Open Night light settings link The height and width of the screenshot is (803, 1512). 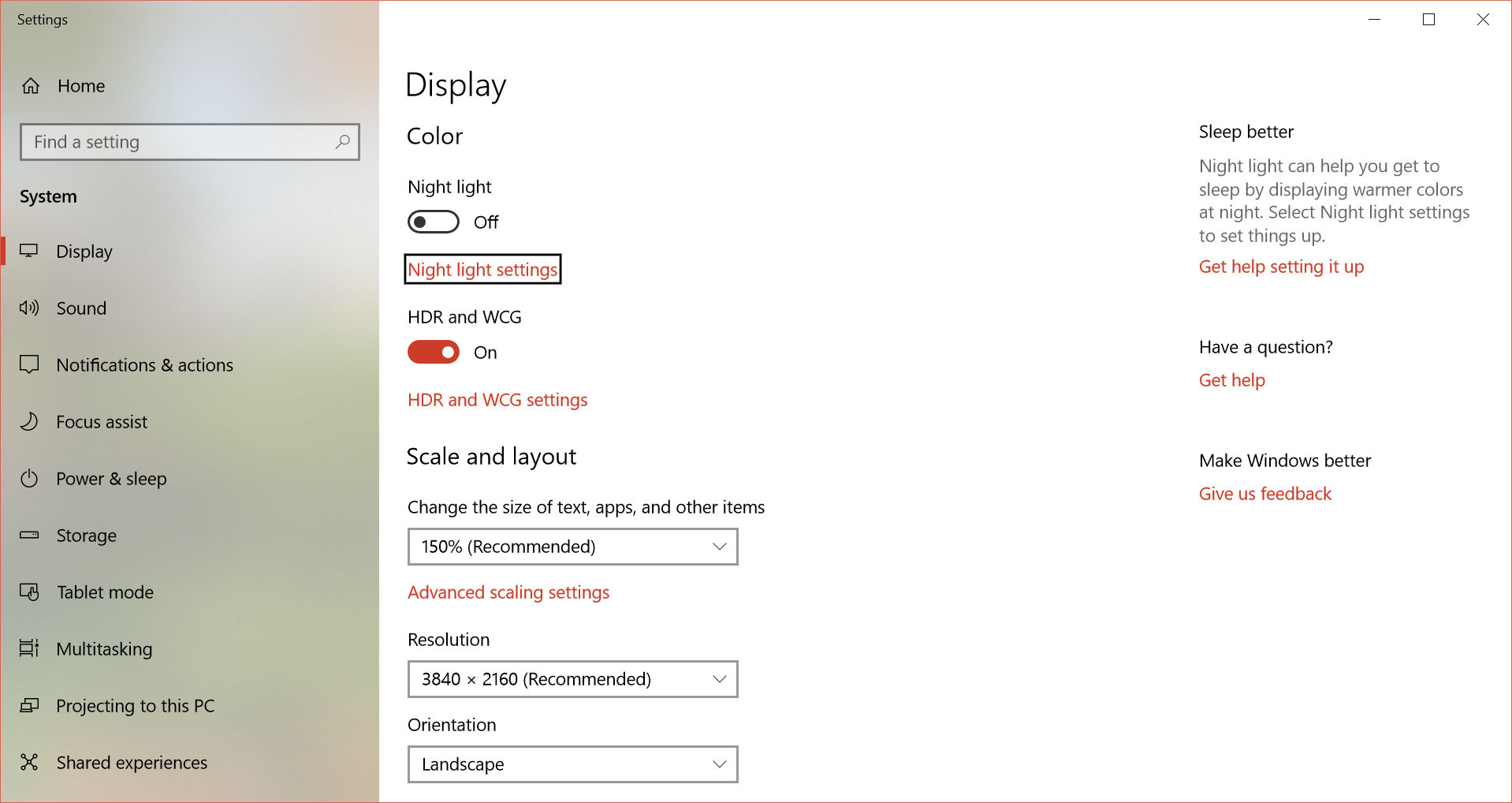coord(482,270)
